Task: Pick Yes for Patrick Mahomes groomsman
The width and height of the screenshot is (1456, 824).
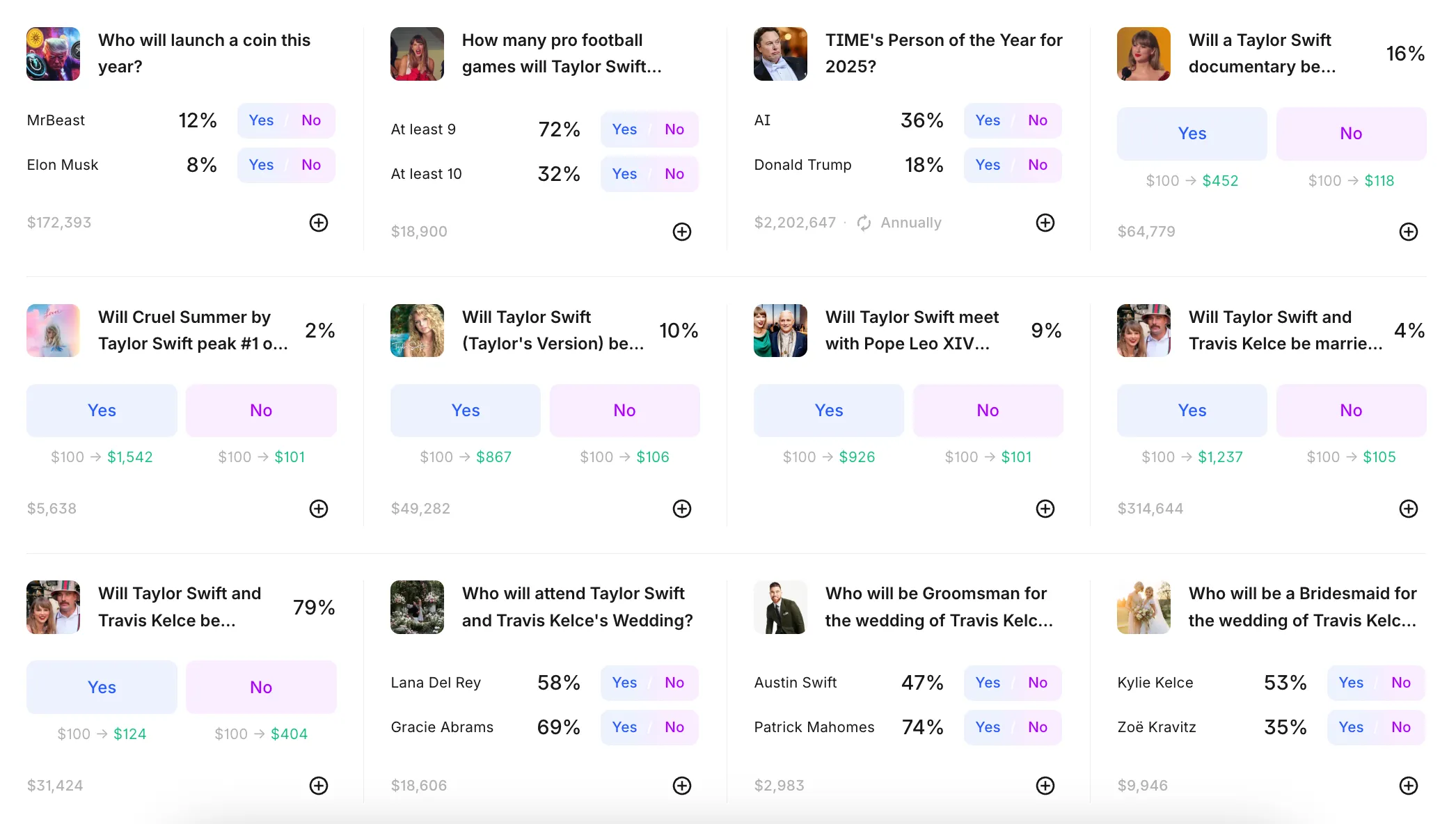Action: click(x=988, y=727)
